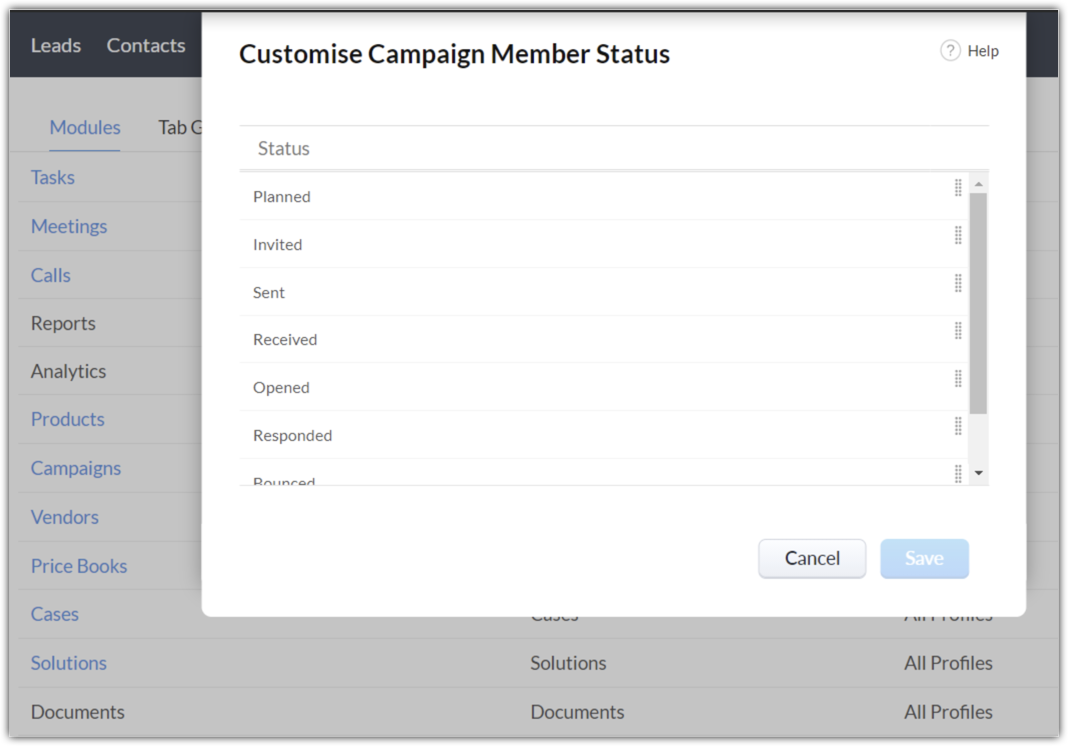This screenshot has width=1068, height=746.
Task: Switch to the Modules tab
Action: point(85,127)
